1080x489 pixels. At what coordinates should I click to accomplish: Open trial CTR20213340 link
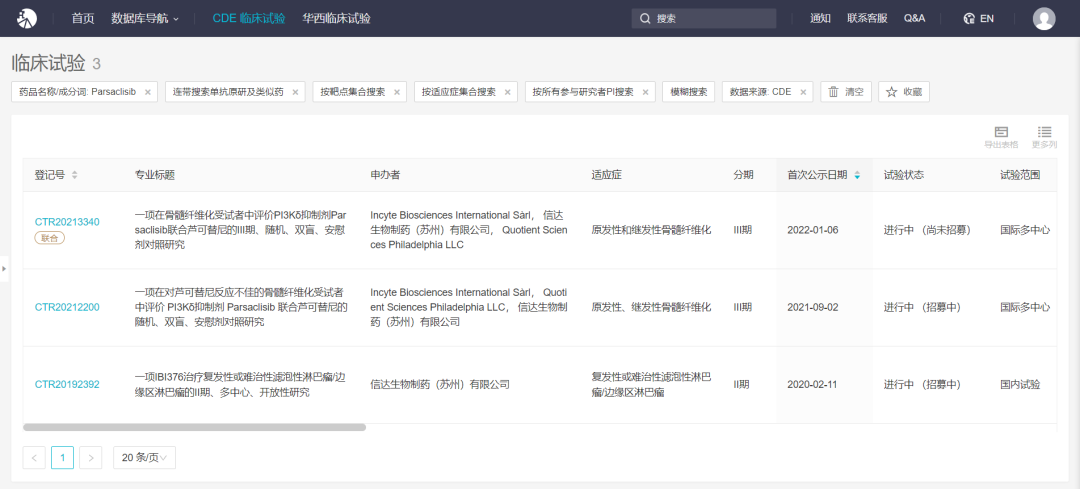tap(67, 222)
